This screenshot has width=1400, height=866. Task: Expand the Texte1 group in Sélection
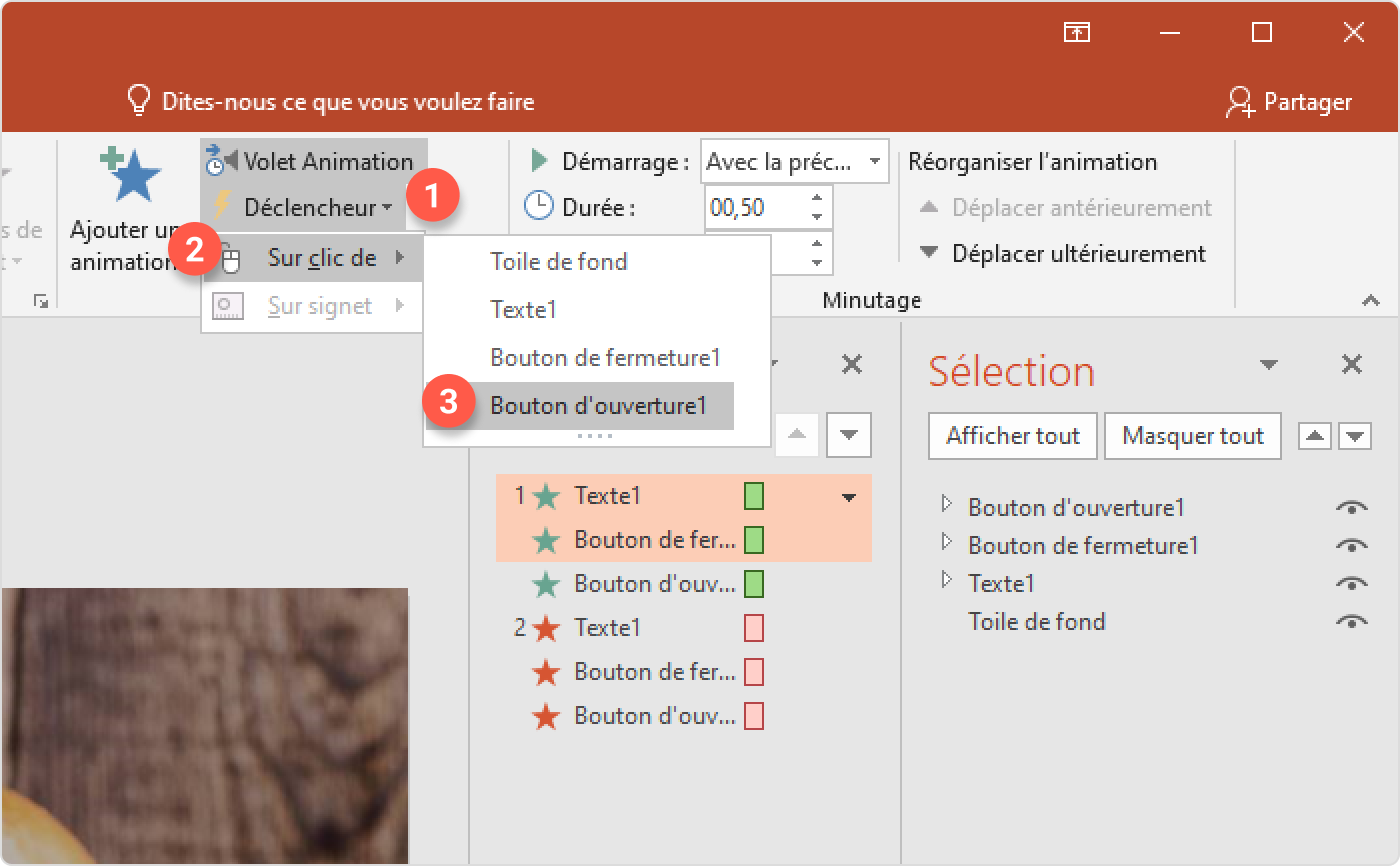click(946, 581)
